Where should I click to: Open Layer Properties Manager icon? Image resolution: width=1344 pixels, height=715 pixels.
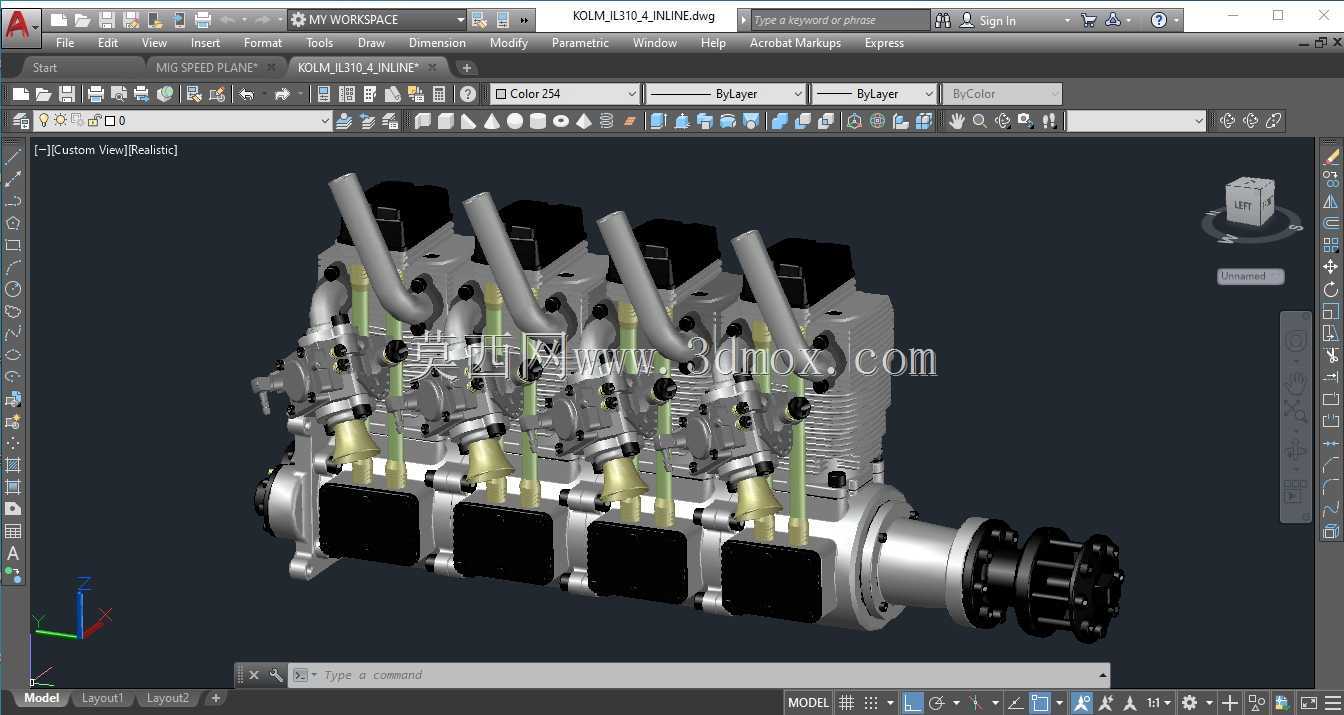[x=20, y=121]
